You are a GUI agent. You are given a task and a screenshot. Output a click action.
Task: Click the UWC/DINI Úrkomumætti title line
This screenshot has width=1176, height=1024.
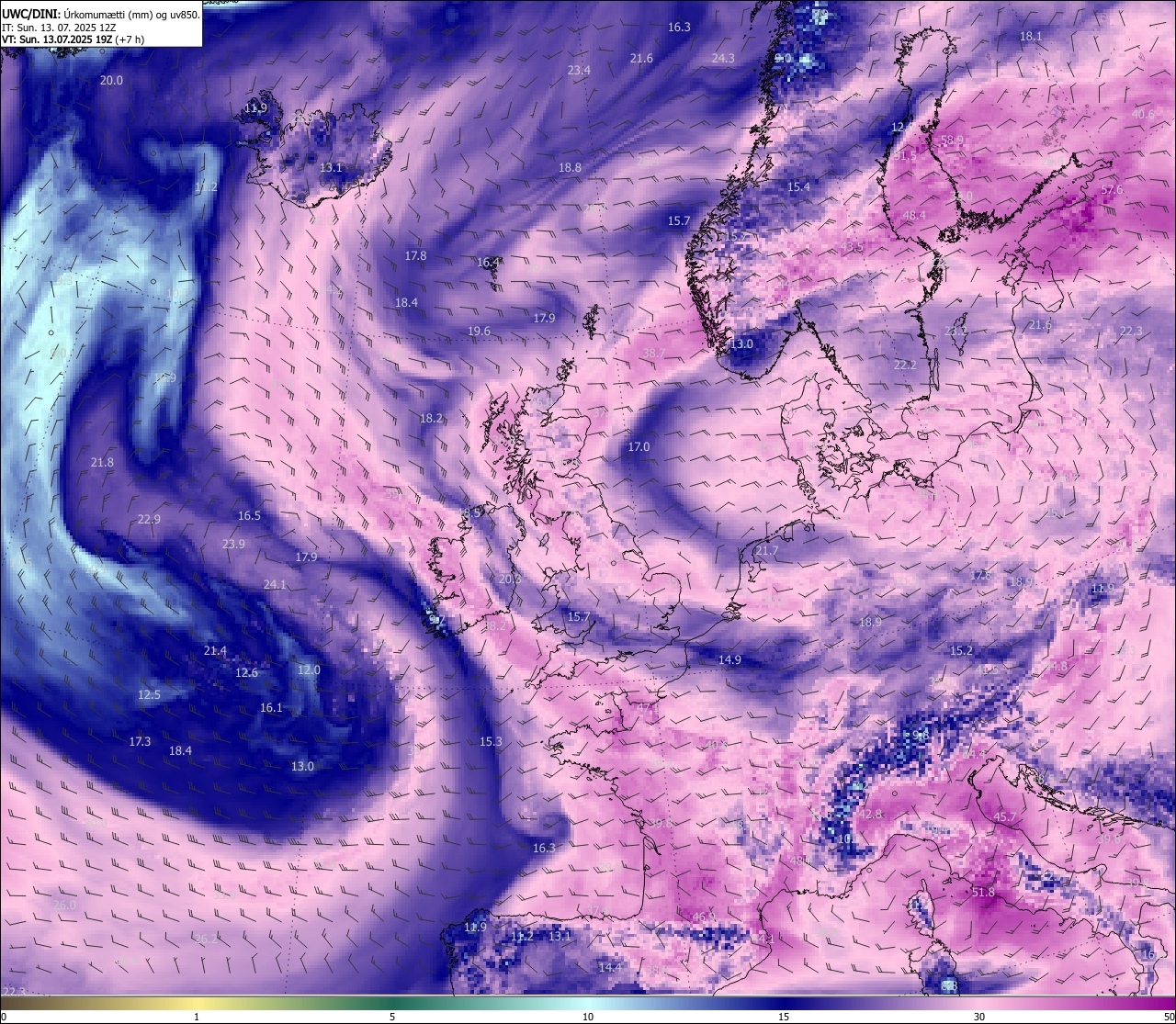pos(101,14)
